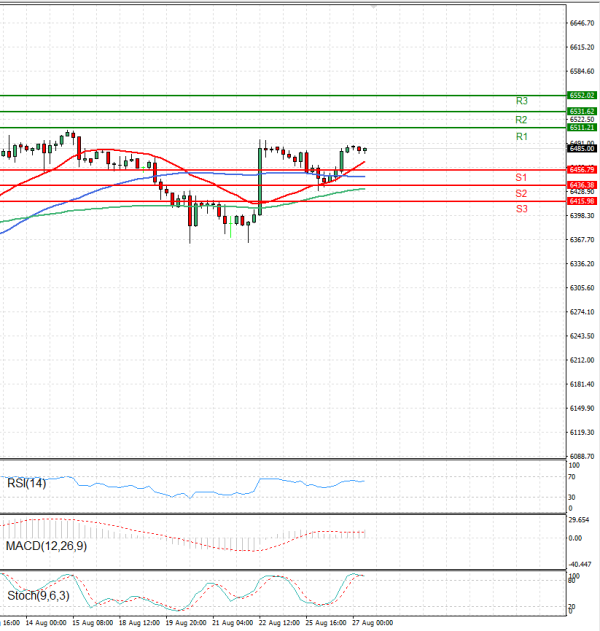The height and width of the screenshot is (631, 600).
Task: Select the 6436.38 support price tag
Action: coord(582,185)
